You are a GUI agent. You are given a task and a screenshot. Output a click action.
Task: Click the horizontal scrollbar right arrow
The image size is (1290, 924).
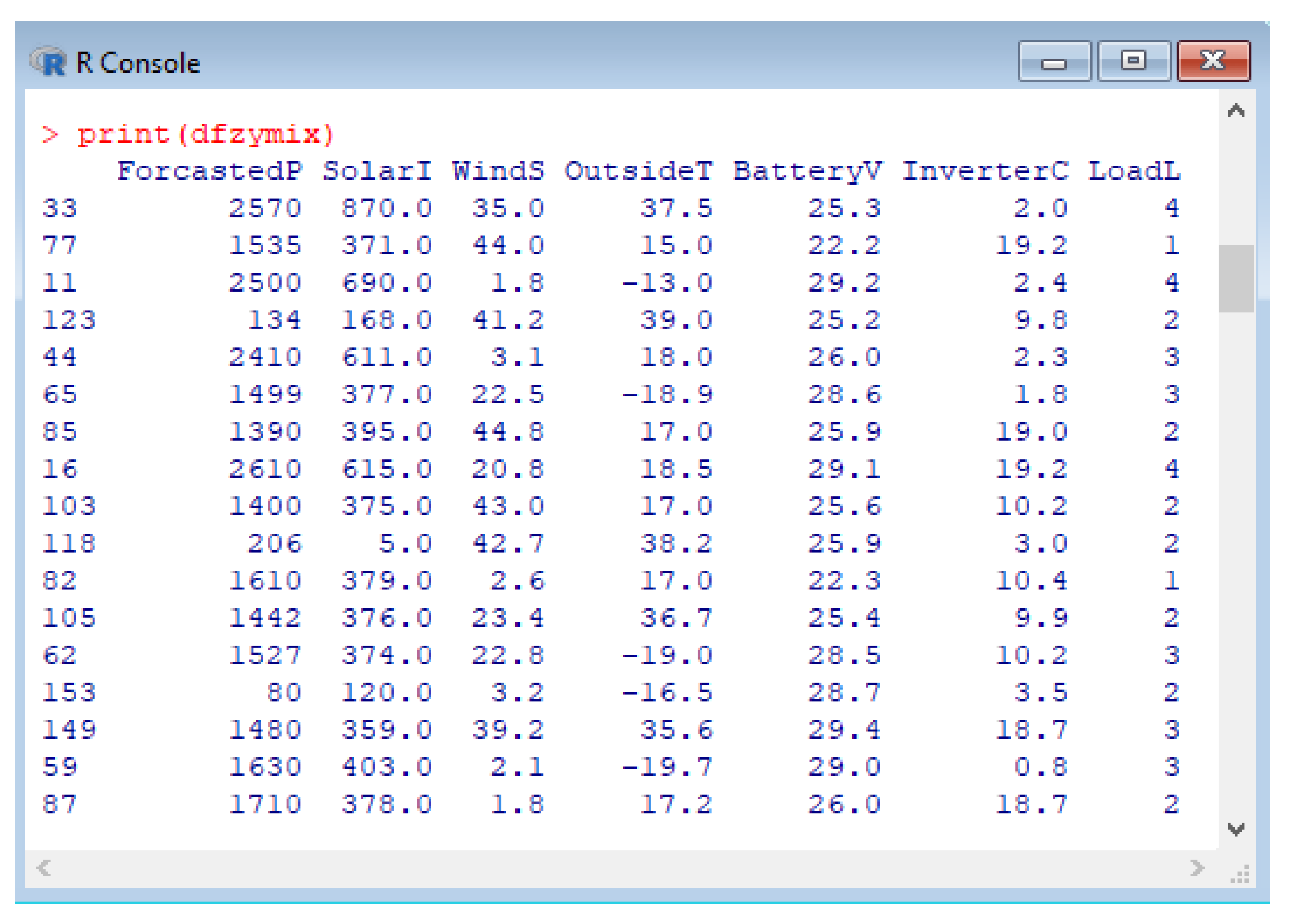pyautogui.click(x=1197, y=868)
